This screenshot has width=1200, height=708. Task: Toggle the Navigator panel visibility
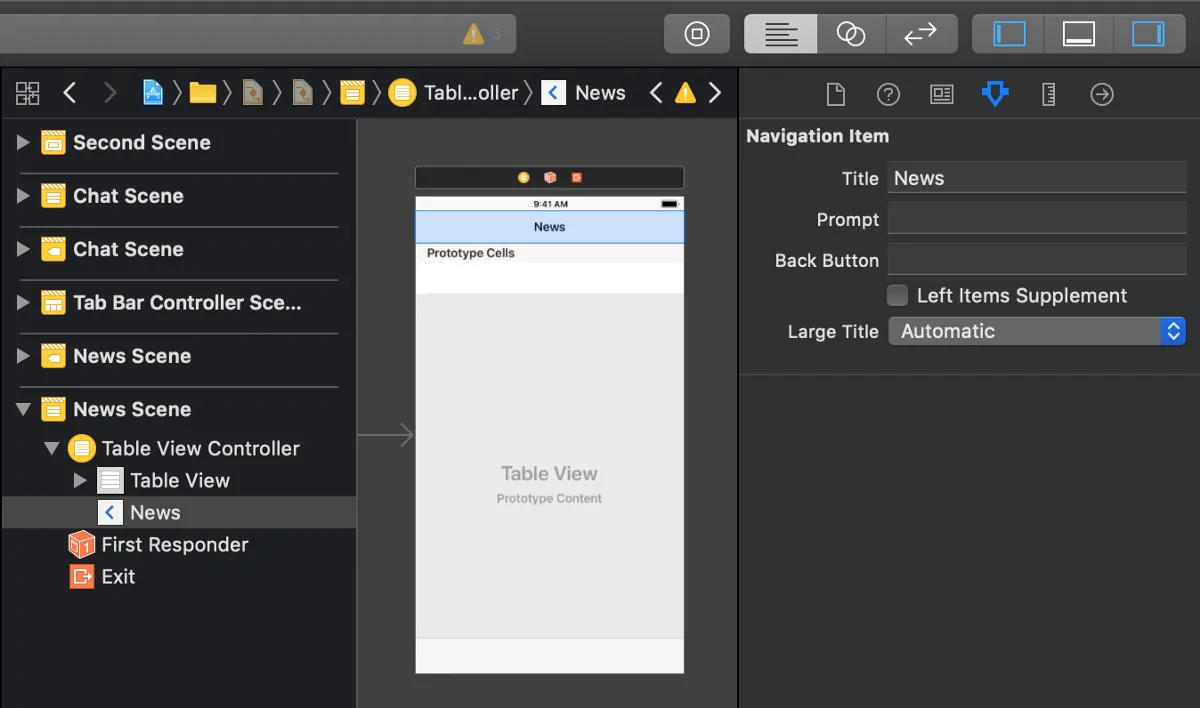tap(1009, 34)
